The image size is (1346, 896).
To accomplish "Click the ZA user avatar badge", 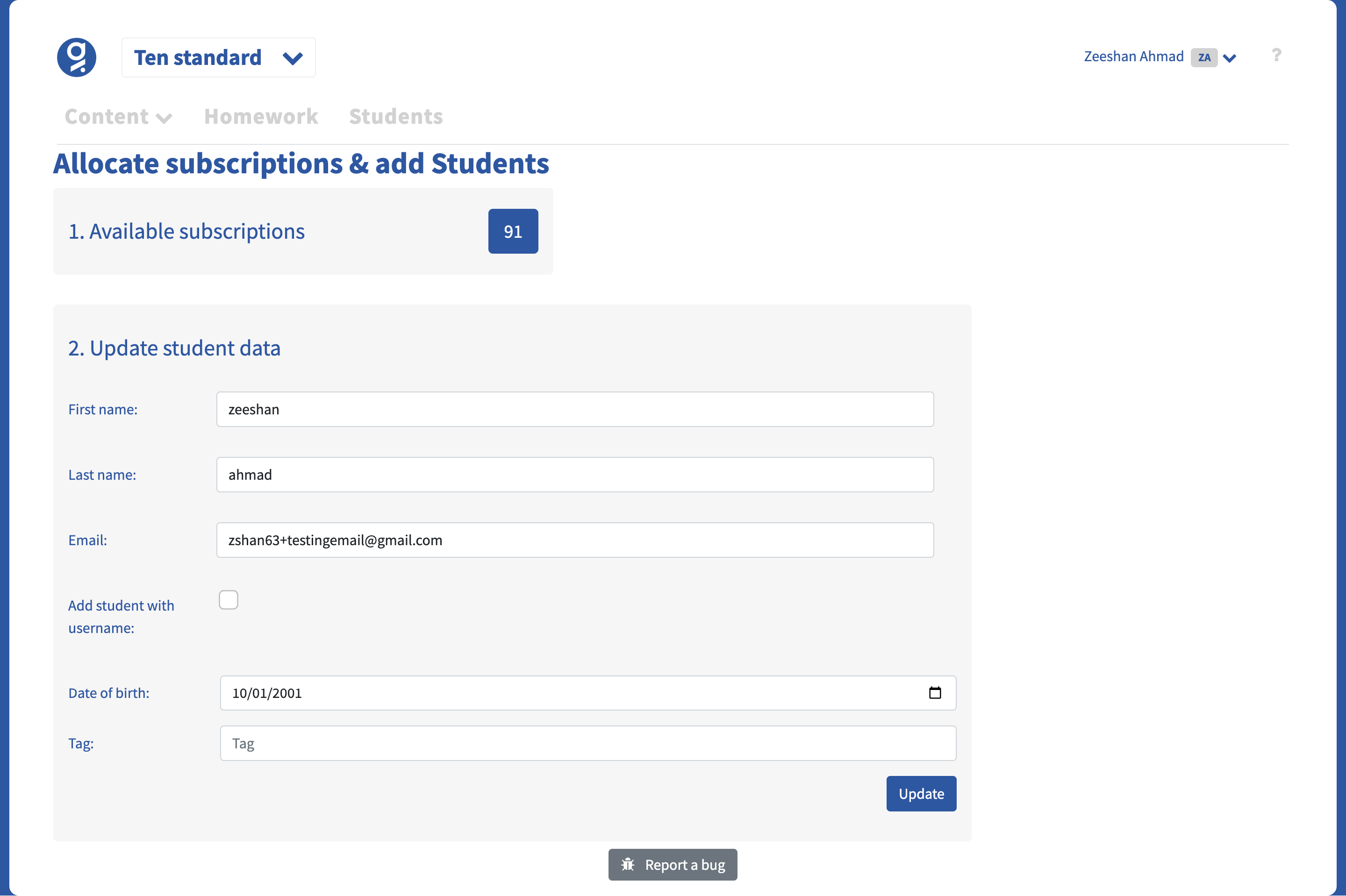I will (x=1203, y=57).
